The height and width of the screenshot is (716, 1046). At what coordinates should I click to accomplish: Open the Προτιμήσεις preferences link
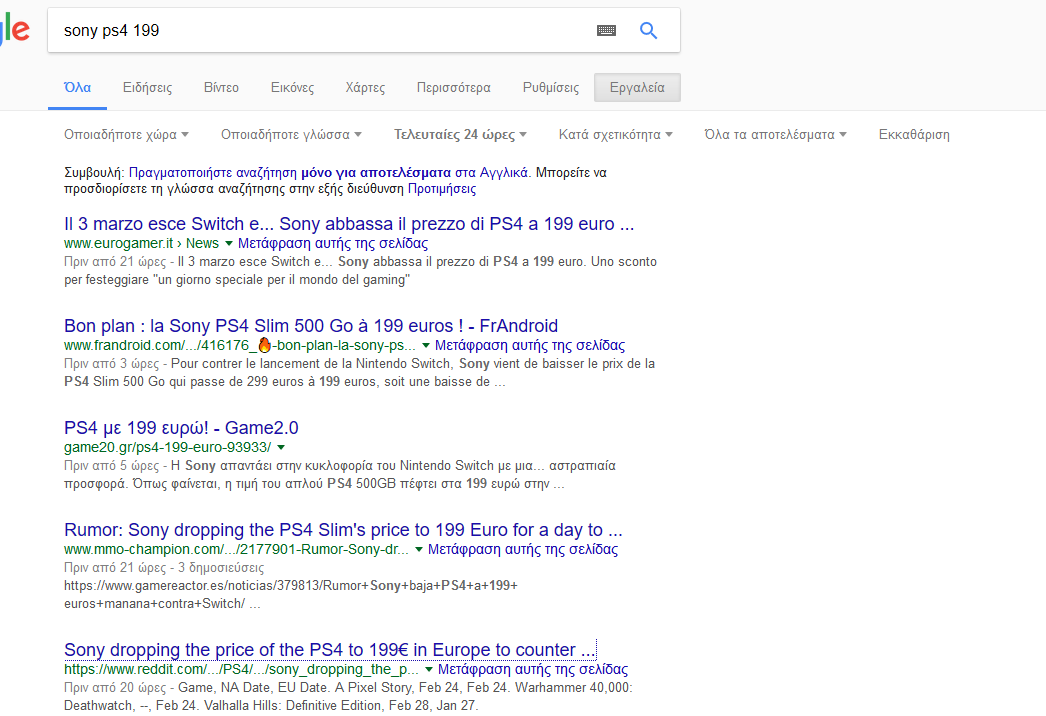[442, 189]
